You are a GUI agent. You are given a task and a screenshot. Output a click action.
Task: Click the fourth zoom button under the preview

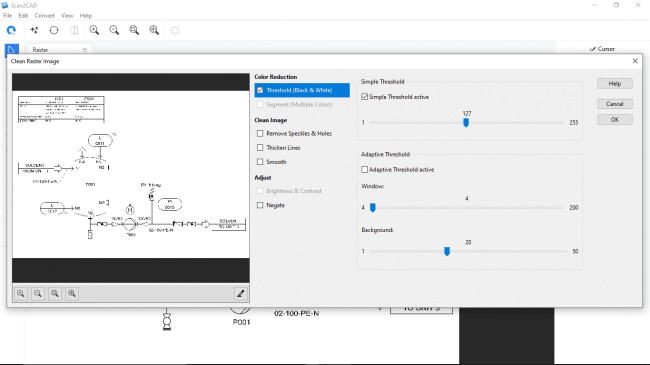click(72, 294)
